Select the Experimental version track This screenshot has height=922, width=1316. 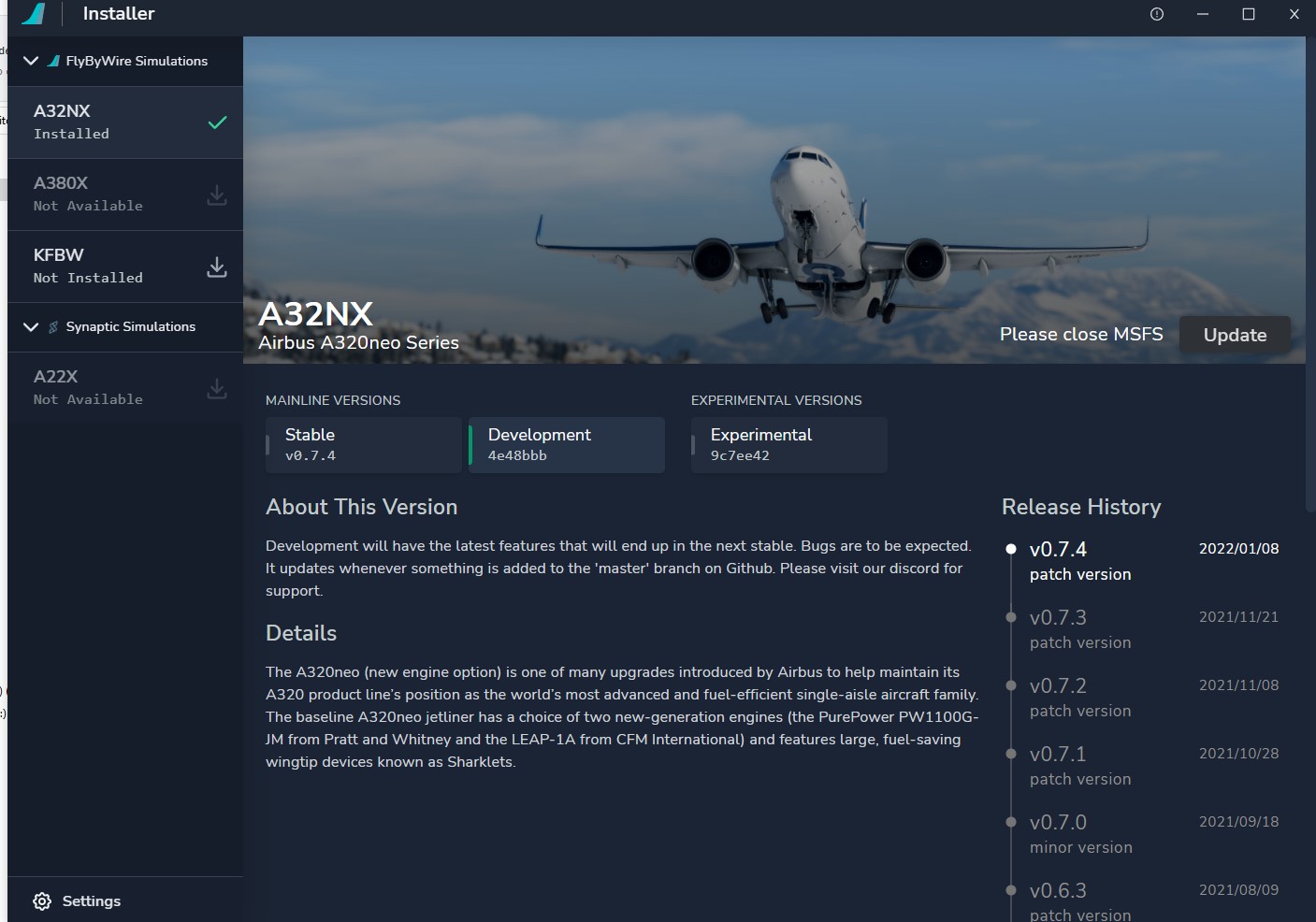(788, 444)
